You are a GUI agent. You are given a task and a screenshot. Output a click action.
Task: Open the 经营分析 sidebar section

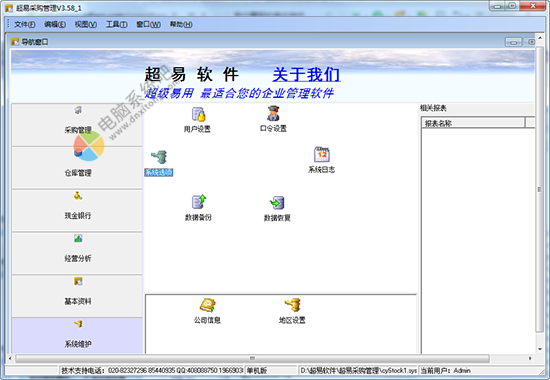click(77, 253)
